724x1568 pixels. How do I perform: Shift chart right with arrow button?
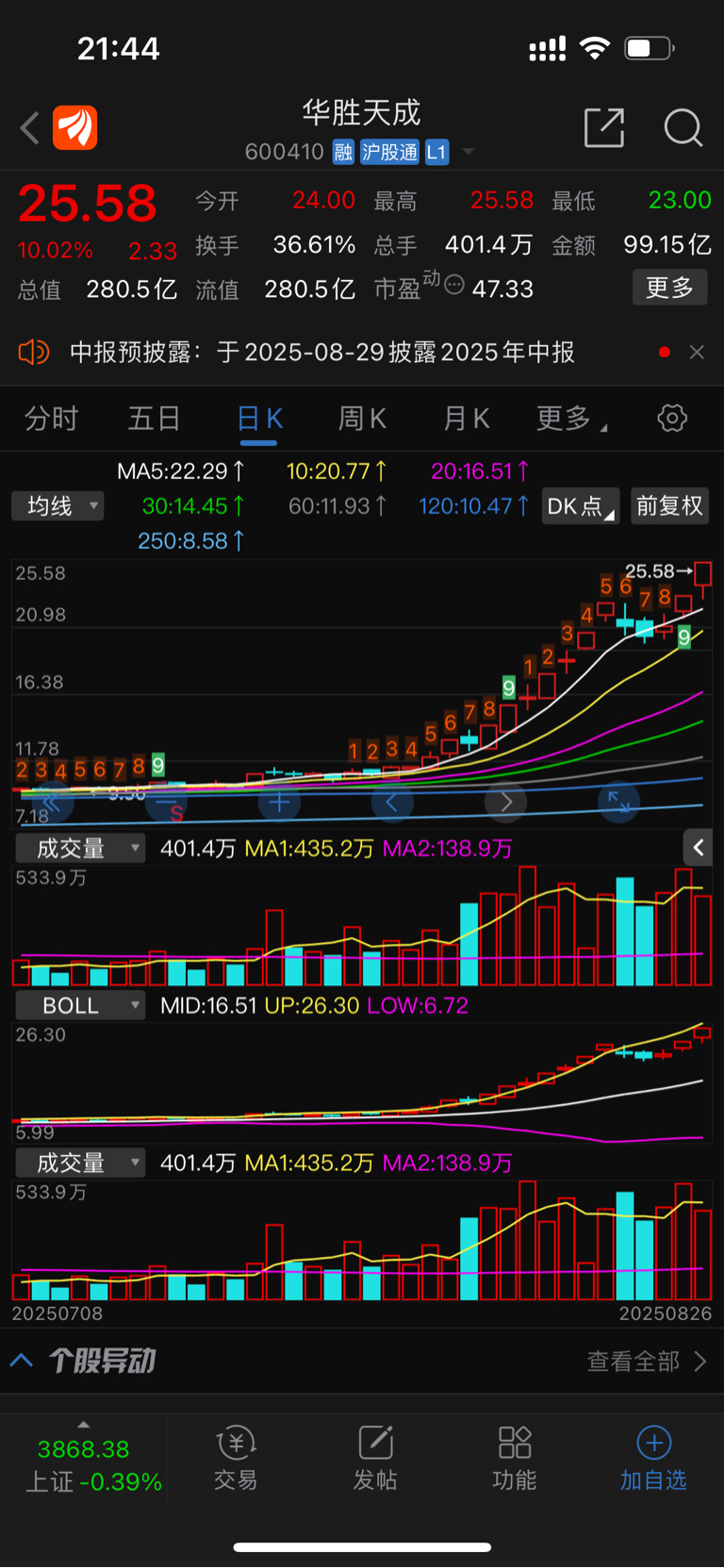(x=506, y=802)
